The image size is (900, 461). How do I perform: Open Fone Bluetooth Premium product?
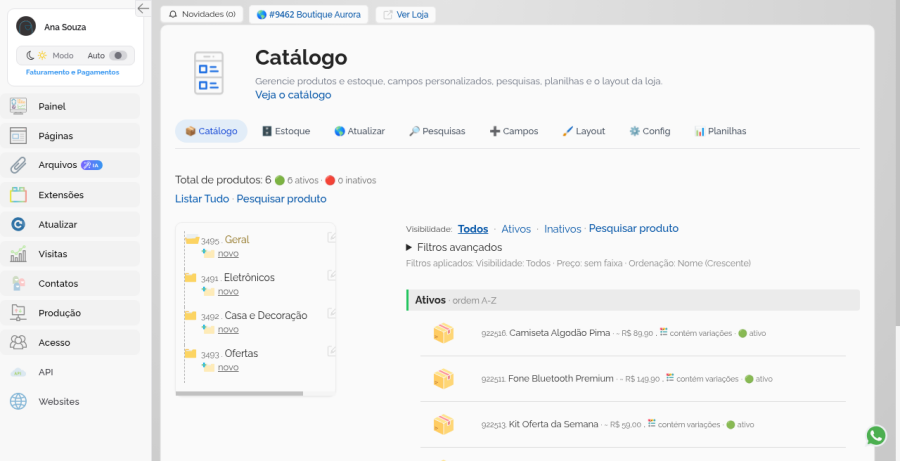561,379
